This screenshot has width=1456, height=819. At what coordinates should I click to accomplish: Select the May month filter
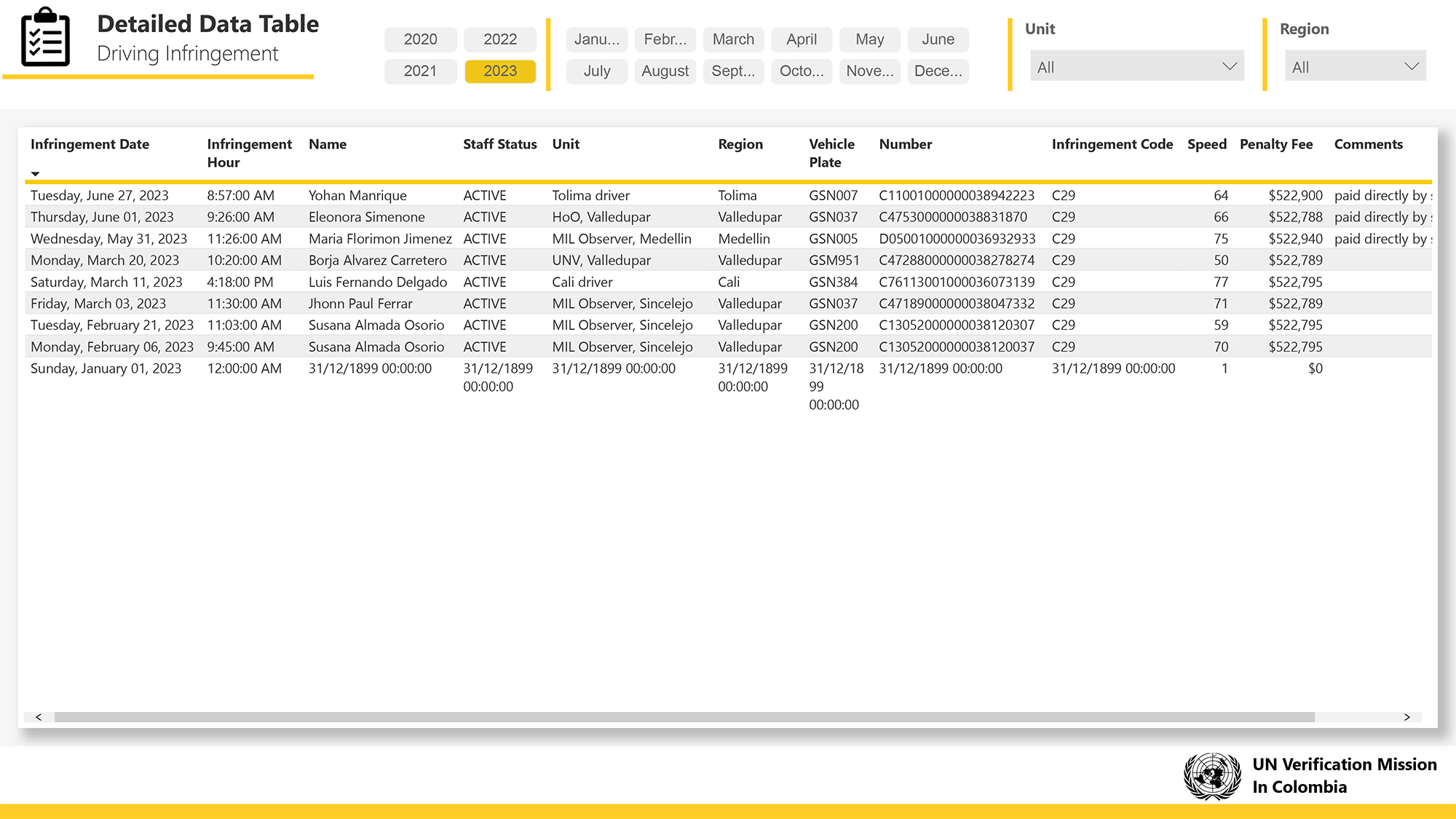point(870,39)
